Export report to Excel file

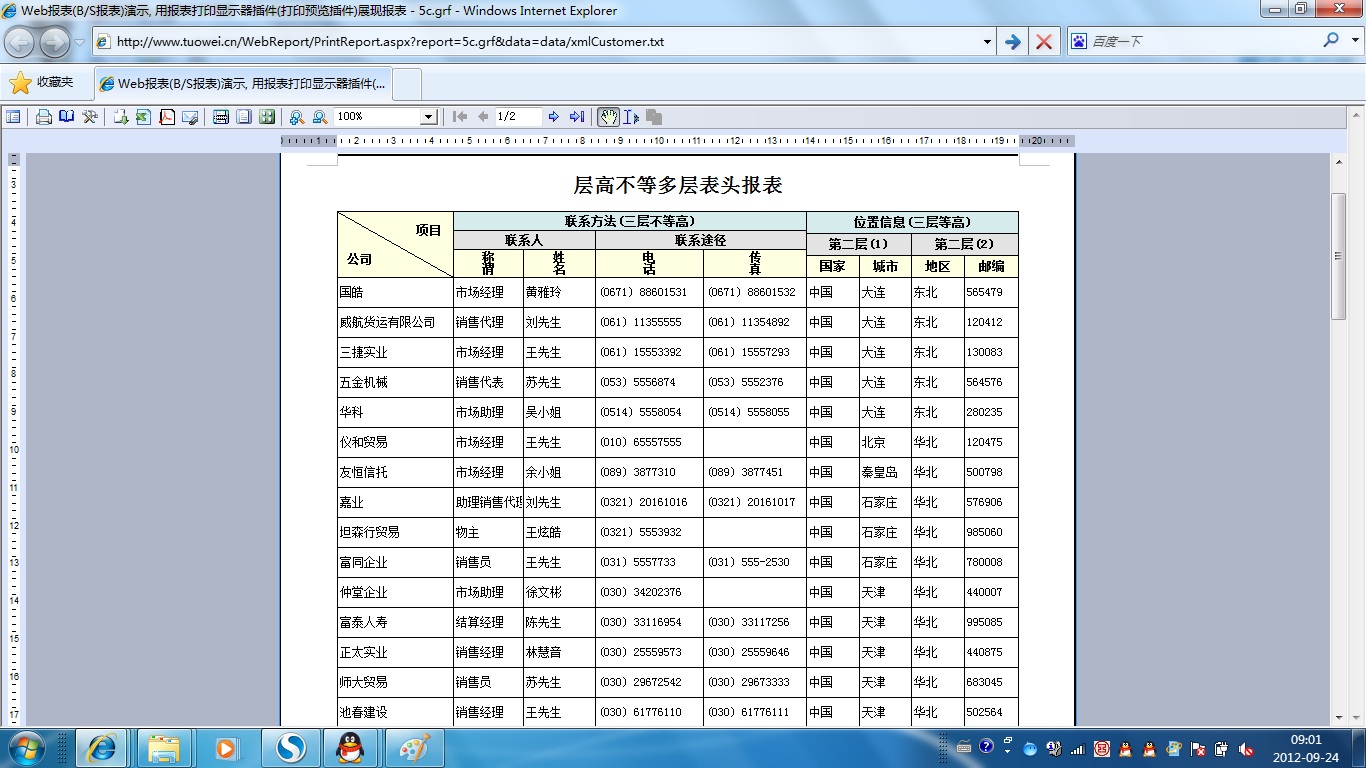coord(143,117)
